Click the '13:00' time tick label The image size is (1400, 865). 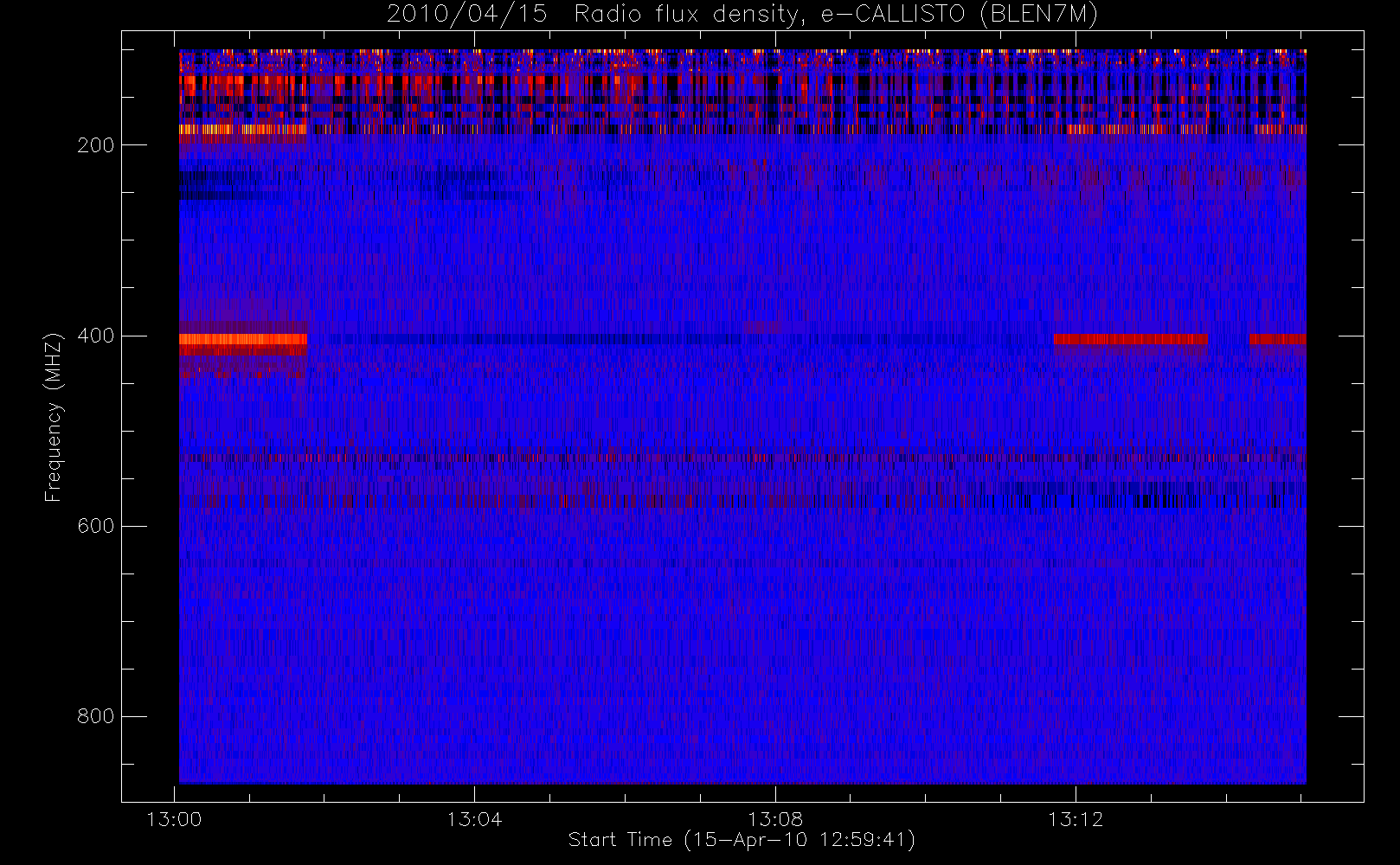174,819
